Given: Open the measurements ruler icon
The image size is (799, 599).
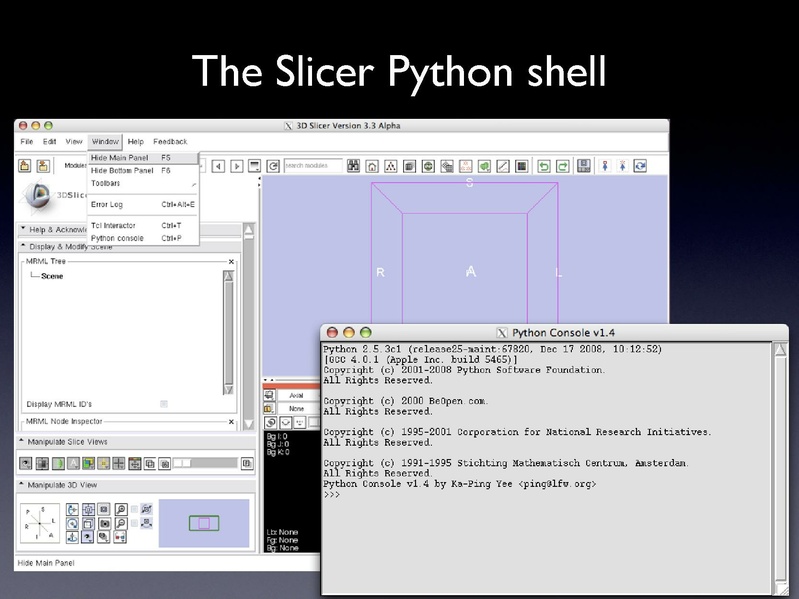Looking at the screenshot, I should click(503, 166).
